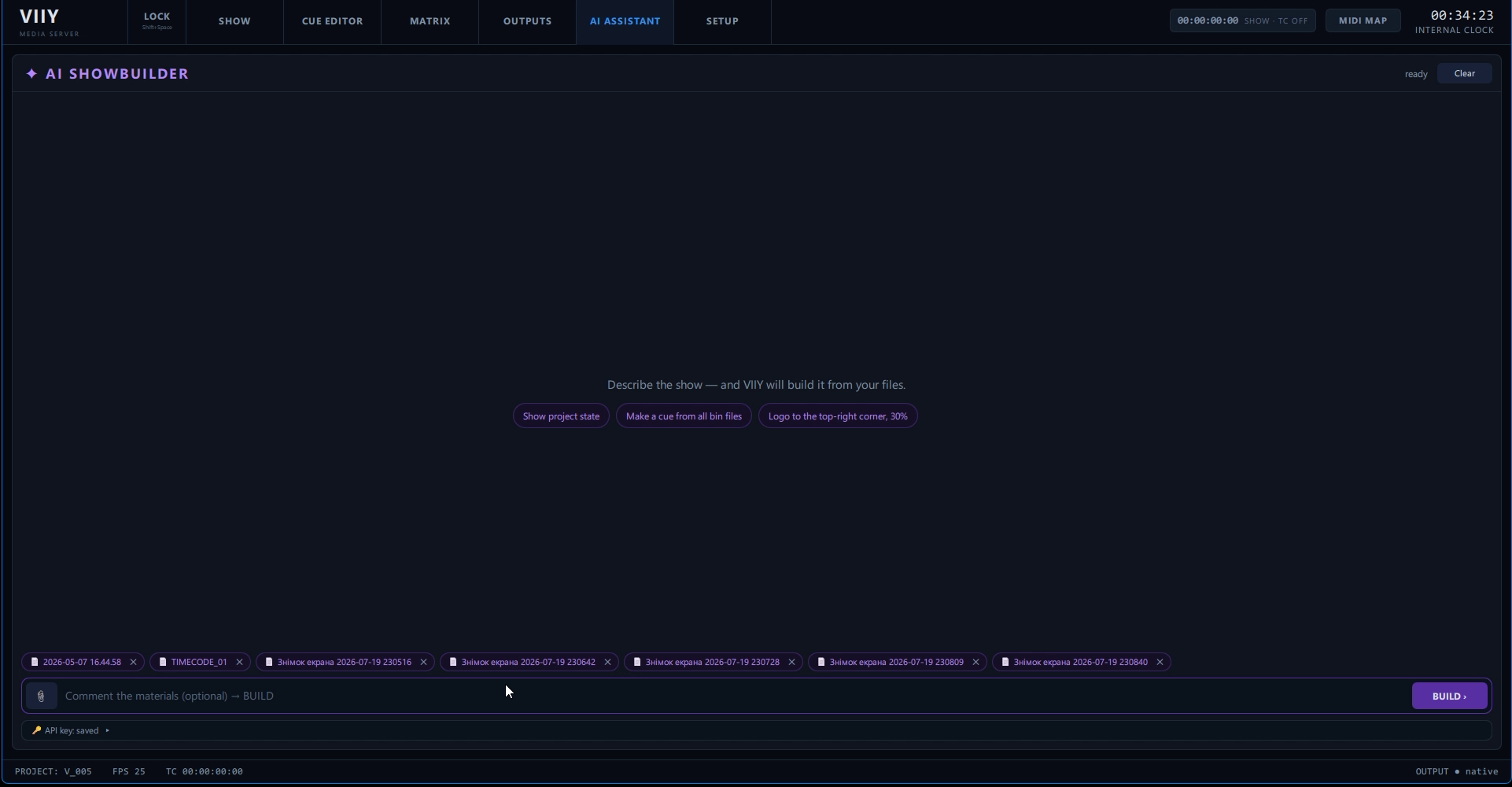
Task: Click file icon of TIMECODE_01 chip
Action: pos(163,663)
